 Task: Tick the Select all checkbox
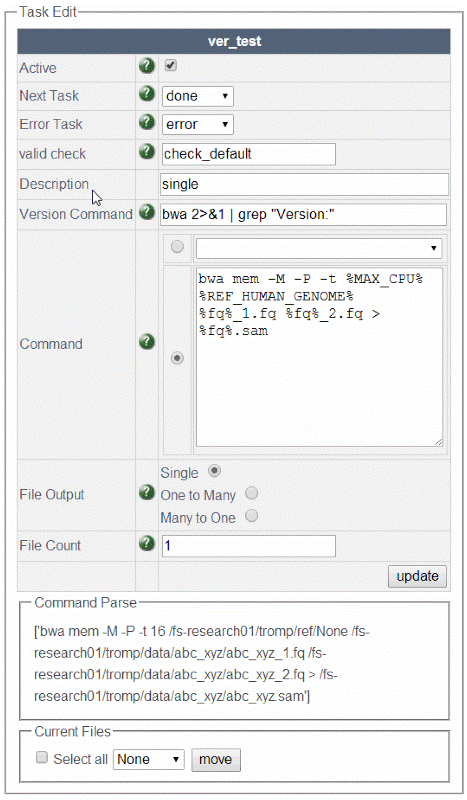[42, 757]
